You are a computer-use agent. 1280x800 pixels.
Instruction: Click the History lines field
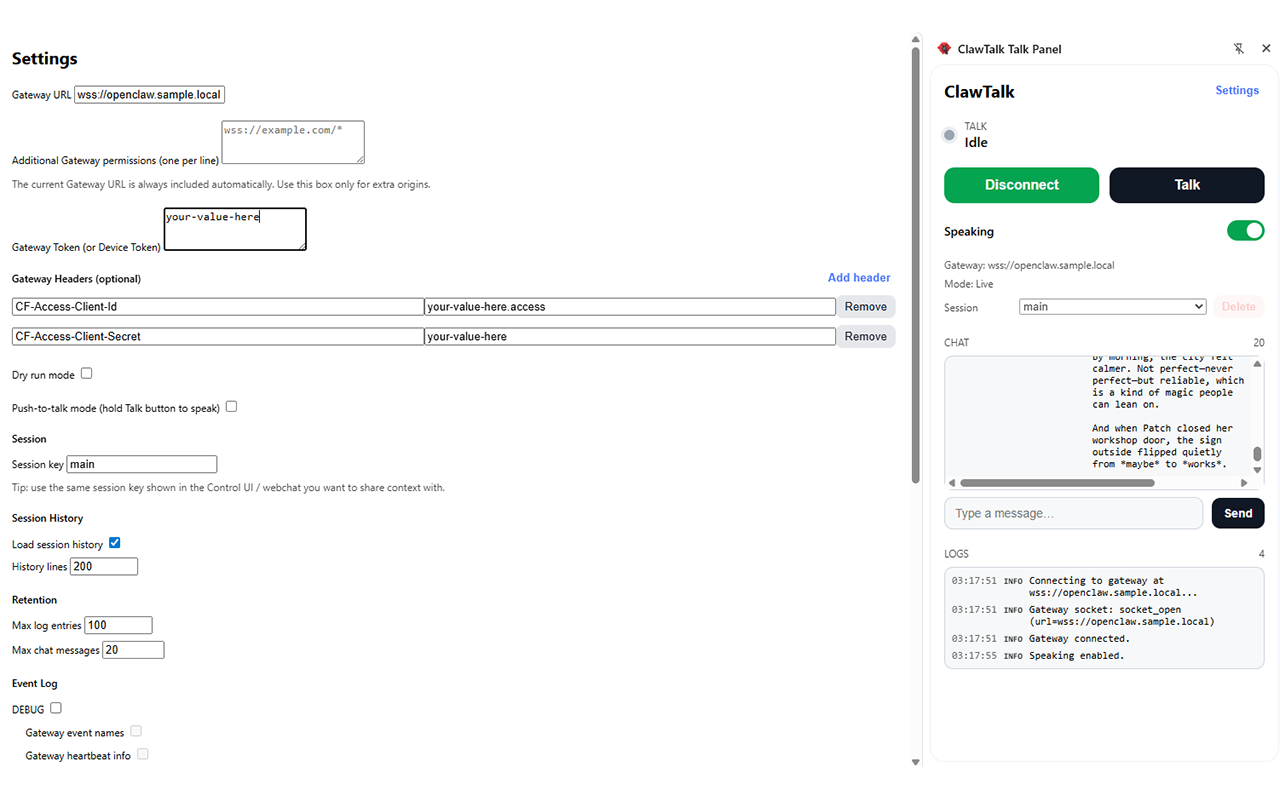(x=104, y=567)
